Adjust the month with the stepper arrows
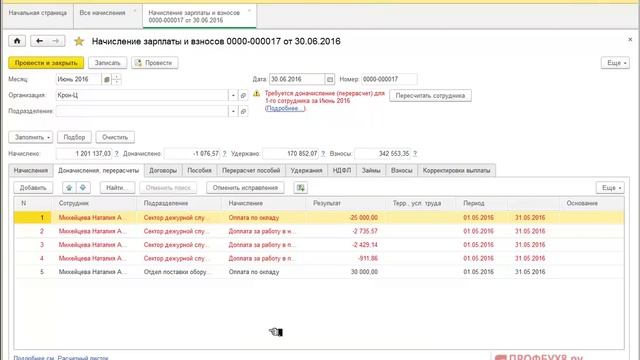The width and height of the screenshot is (640, 360). [x=116, y=79]
